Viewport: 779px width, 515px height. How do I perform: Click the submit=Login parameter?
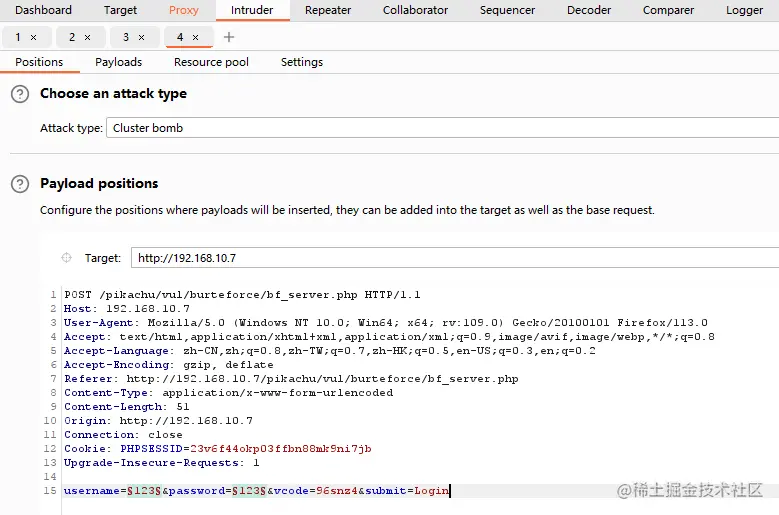point(407,491)
